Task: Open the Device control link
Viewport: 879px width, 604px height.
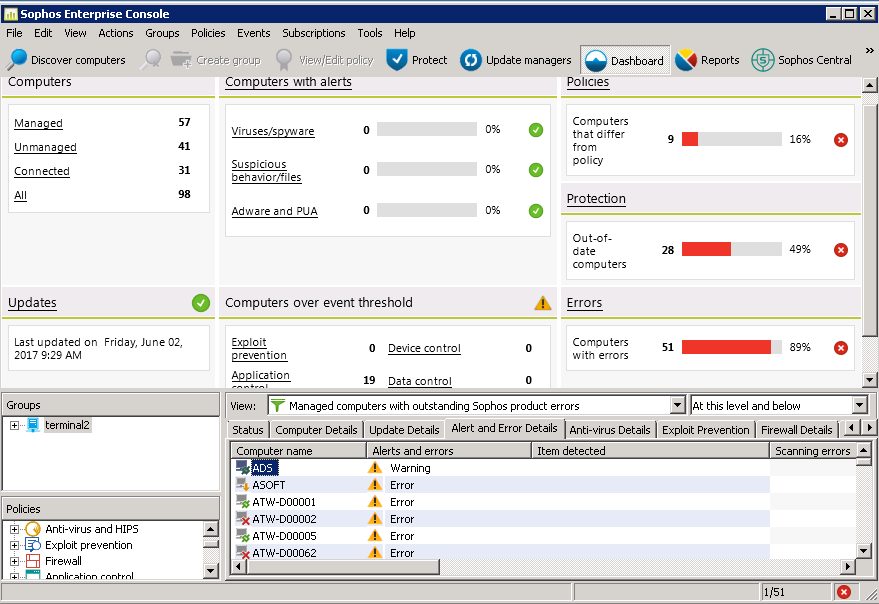Action: 424,348
